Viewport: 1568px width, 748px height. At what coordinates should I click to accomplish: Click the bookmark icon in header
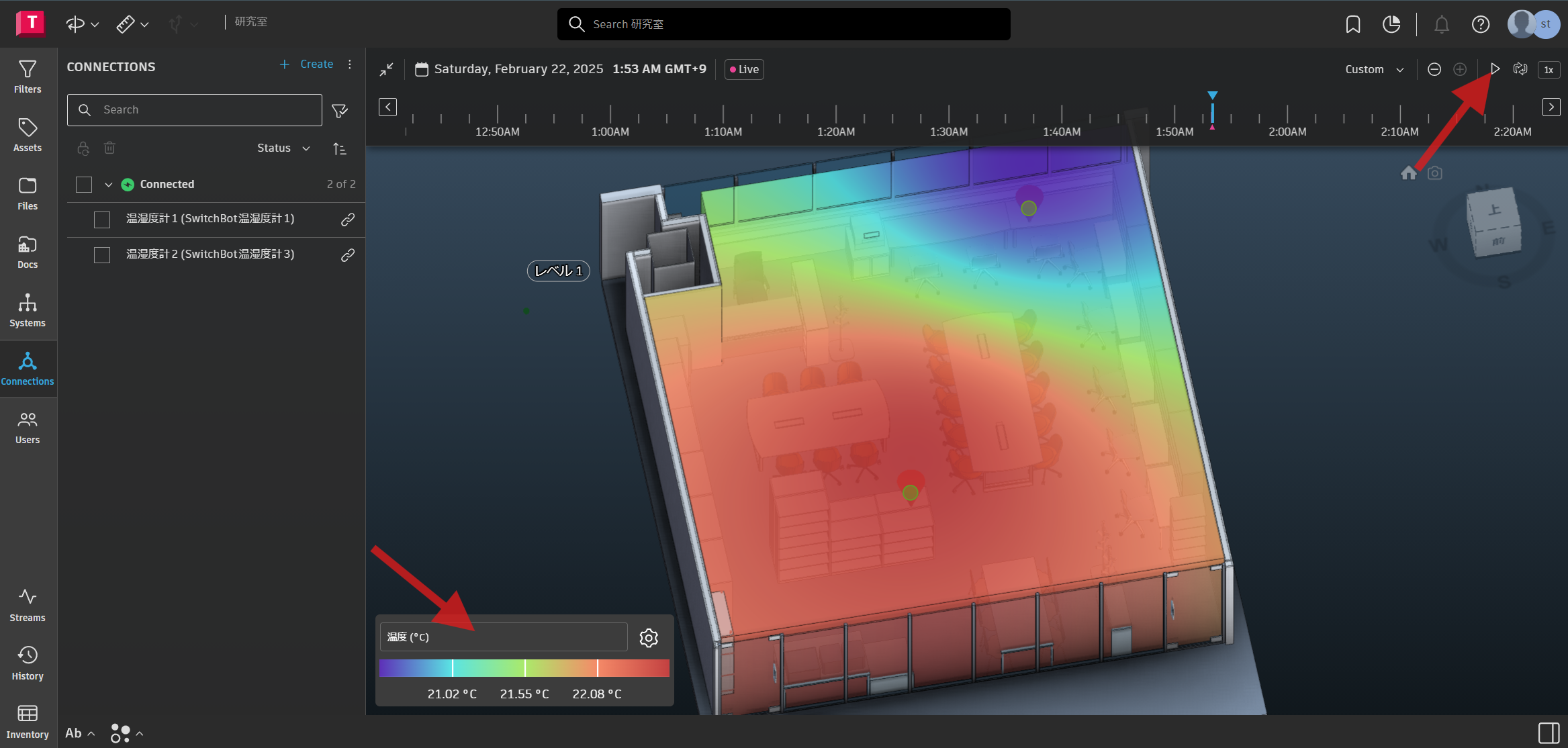[1353, 25]
